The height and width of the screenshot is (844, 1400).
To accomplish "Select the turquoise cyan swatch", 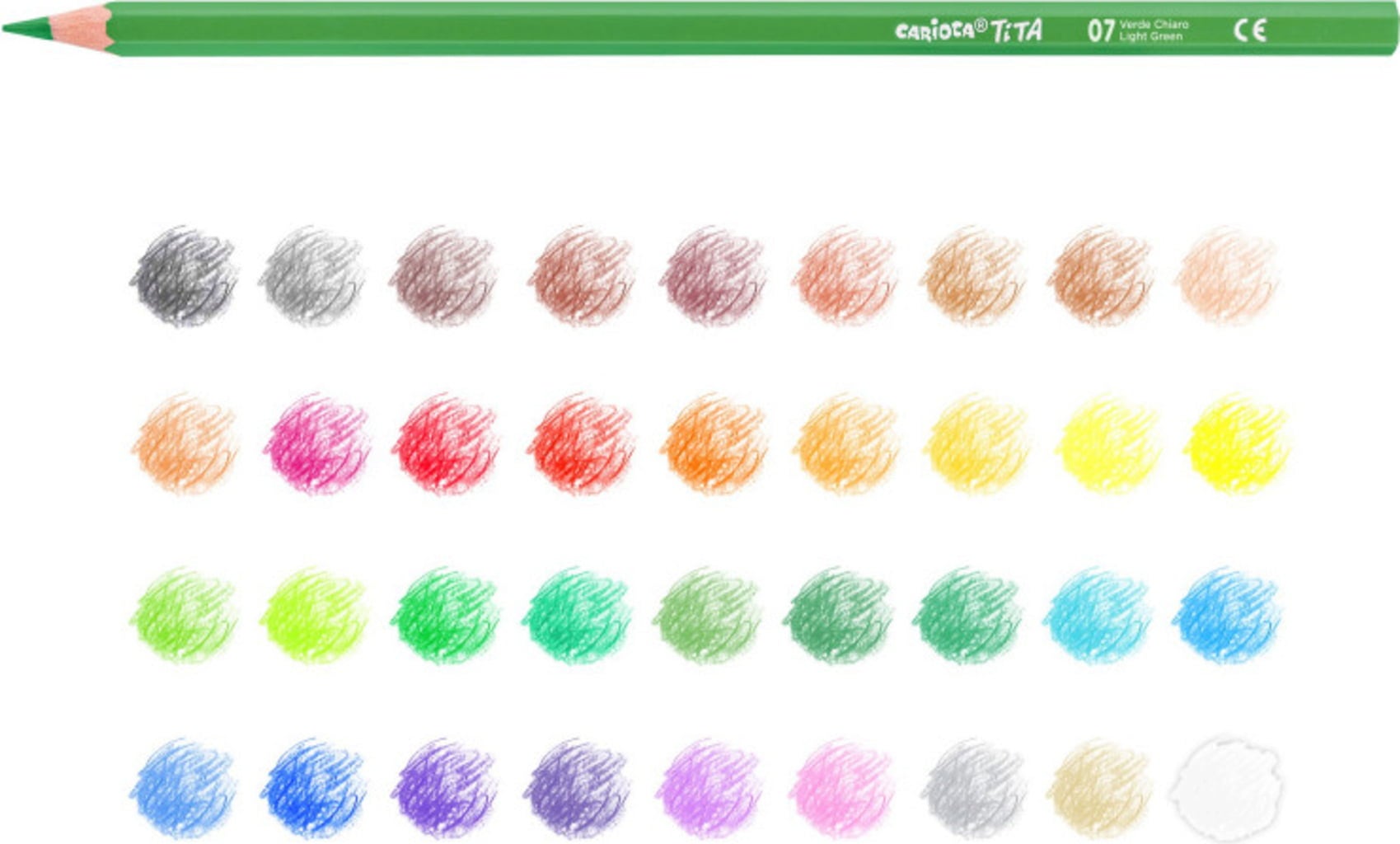I will point(1098,615).
